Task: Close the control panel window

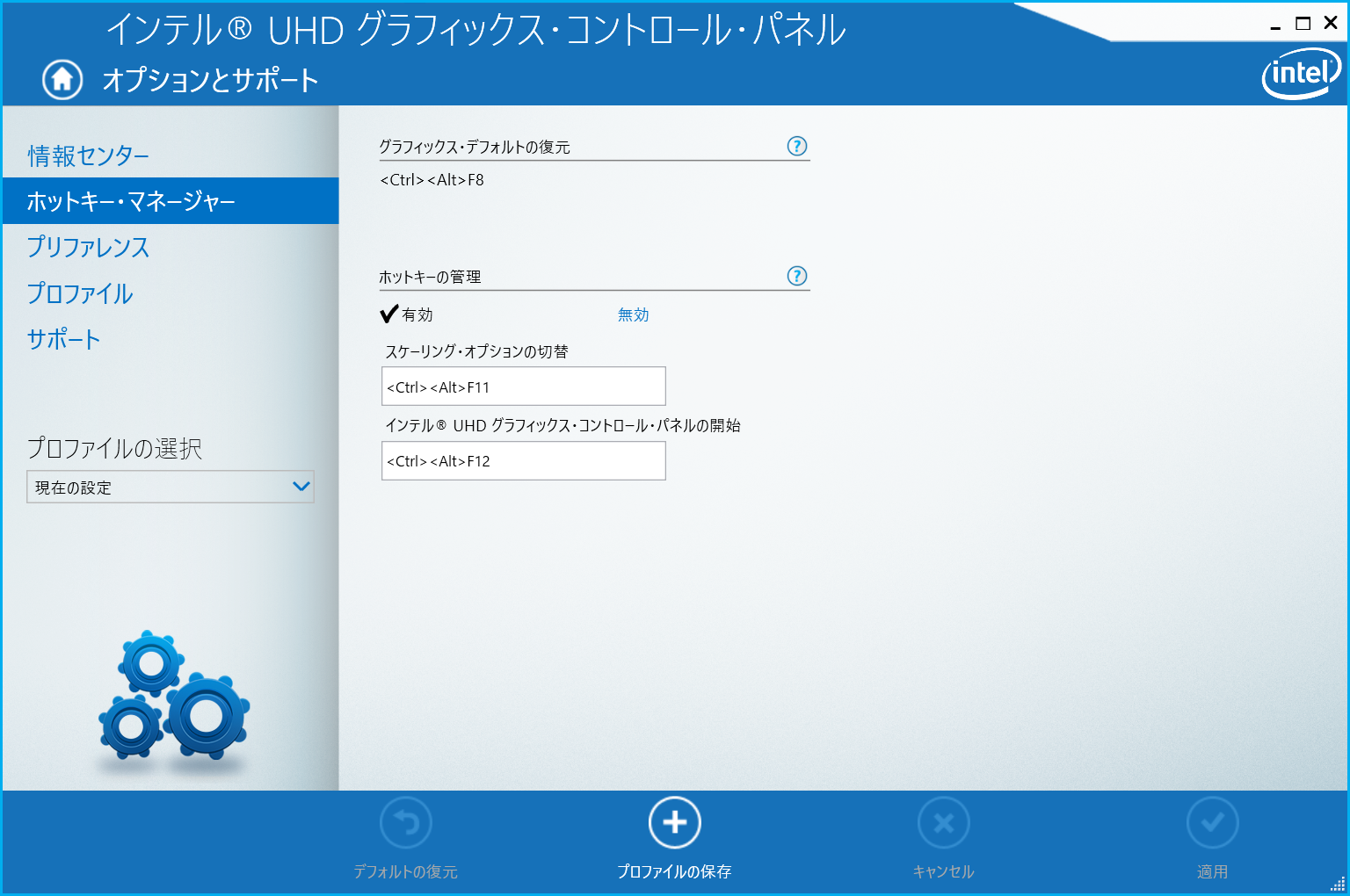Action: click(1331, 24)
